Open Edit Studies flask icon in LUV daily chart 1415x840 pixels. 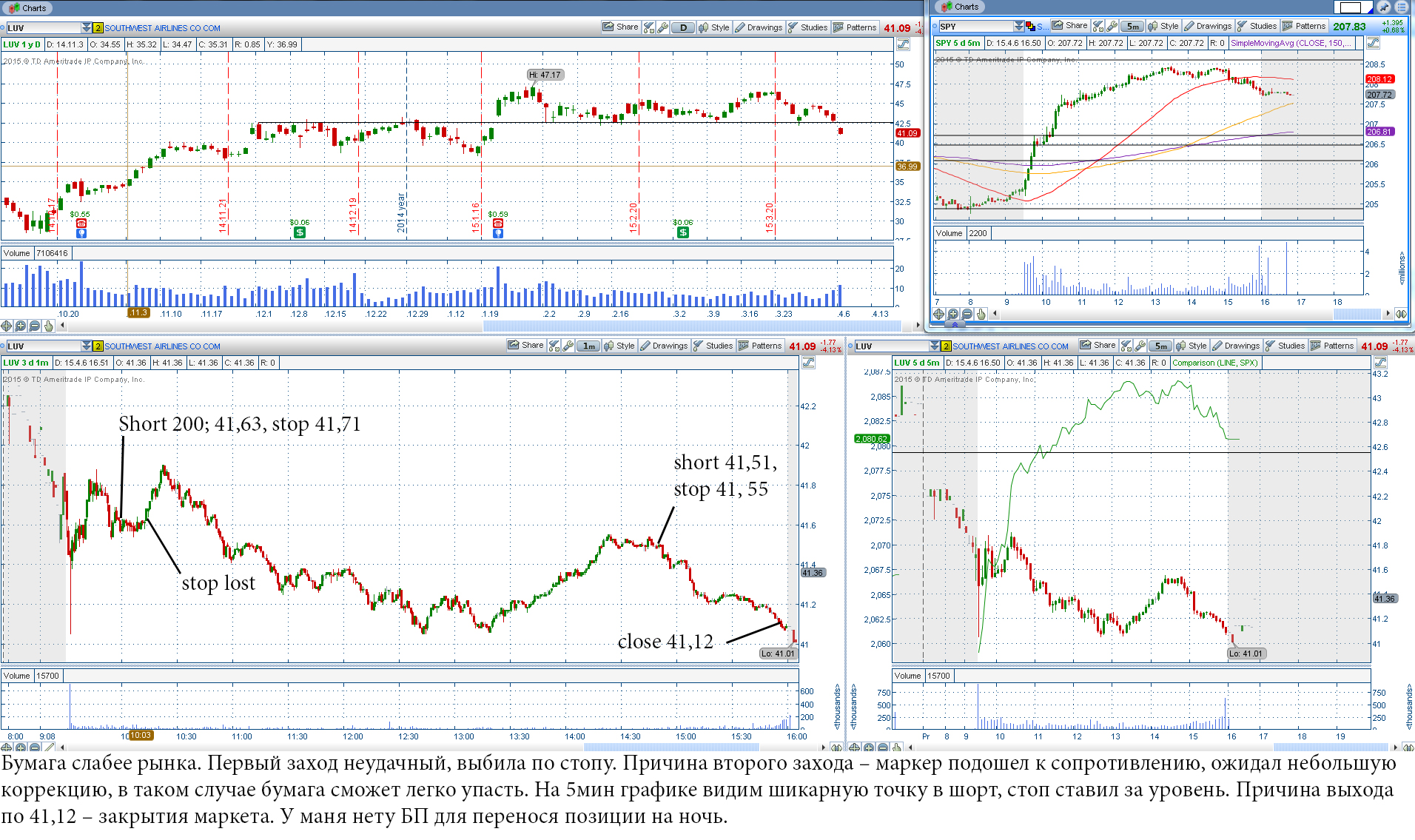[649, 27]
